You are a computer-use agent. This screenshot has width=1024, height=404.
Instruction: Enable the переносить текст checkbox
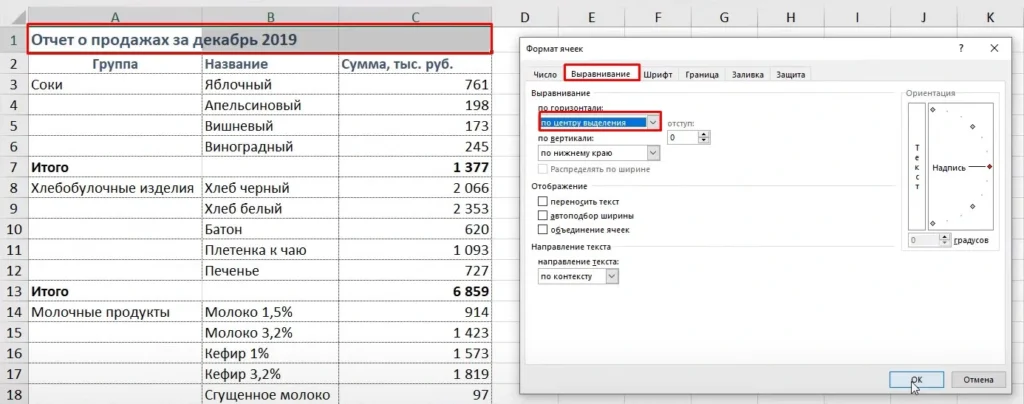pos(543,201)
